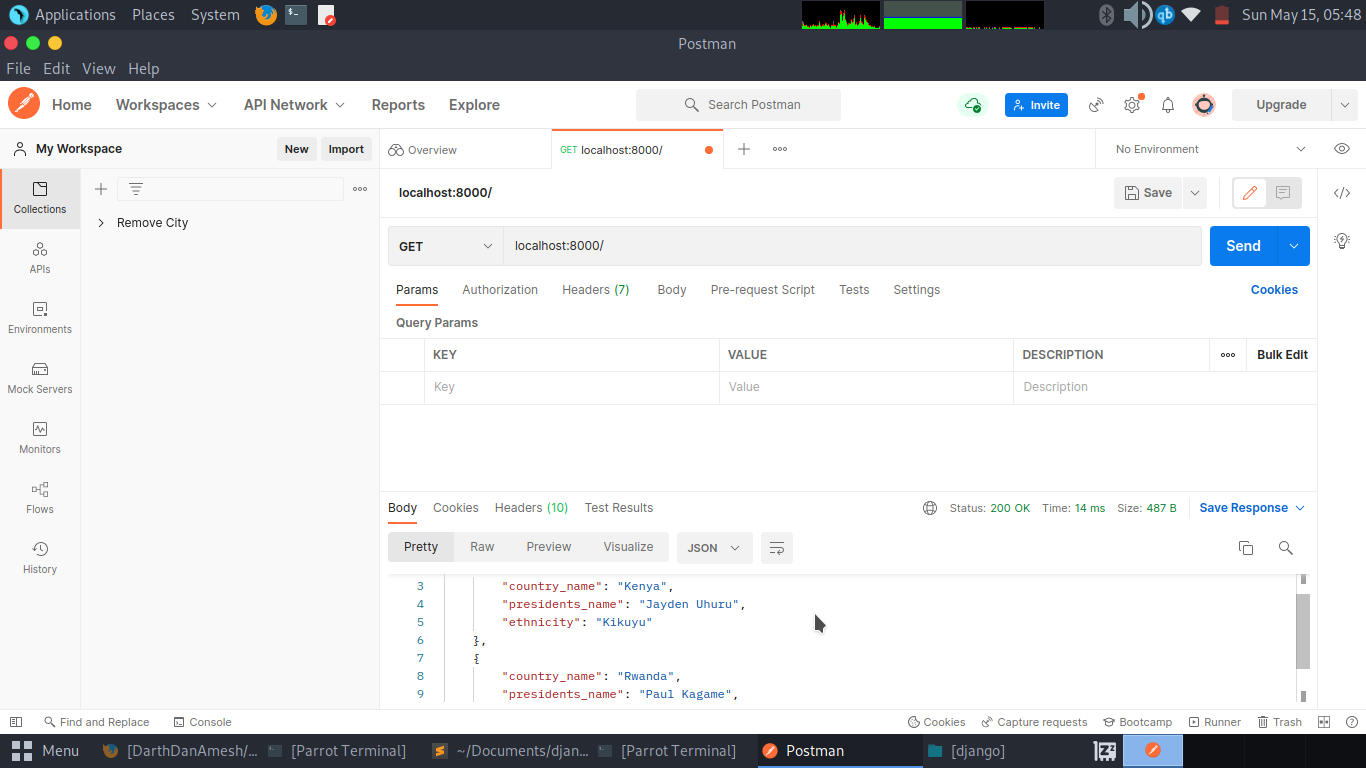
Task: Open the Collections sidebar panel
Action: coord(40,198)
